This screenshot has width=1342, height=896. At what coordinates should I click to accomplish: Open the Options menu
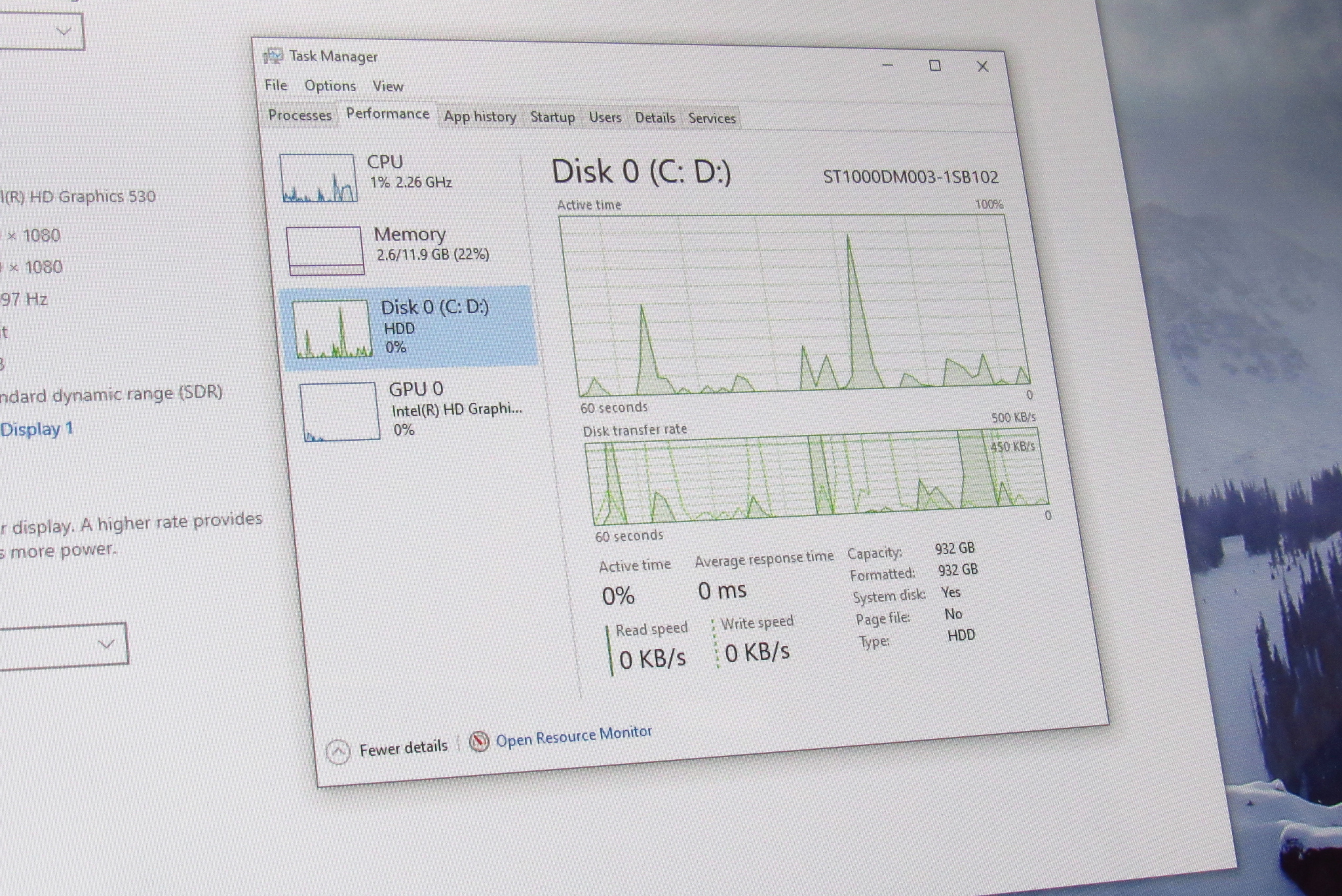330,86
